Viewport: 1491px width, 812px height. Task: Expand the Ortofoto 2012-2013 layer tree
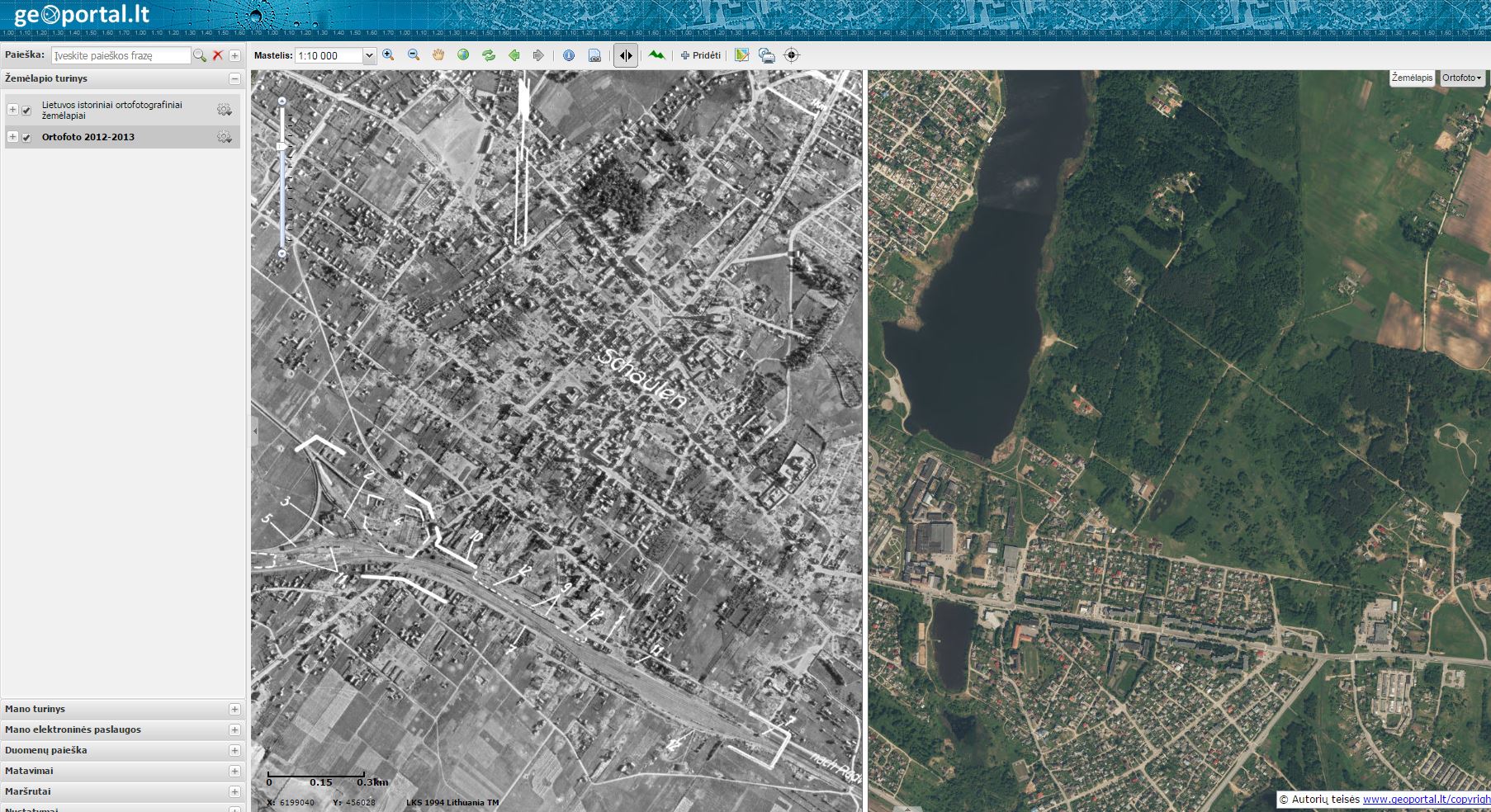(x=12, y=137)
